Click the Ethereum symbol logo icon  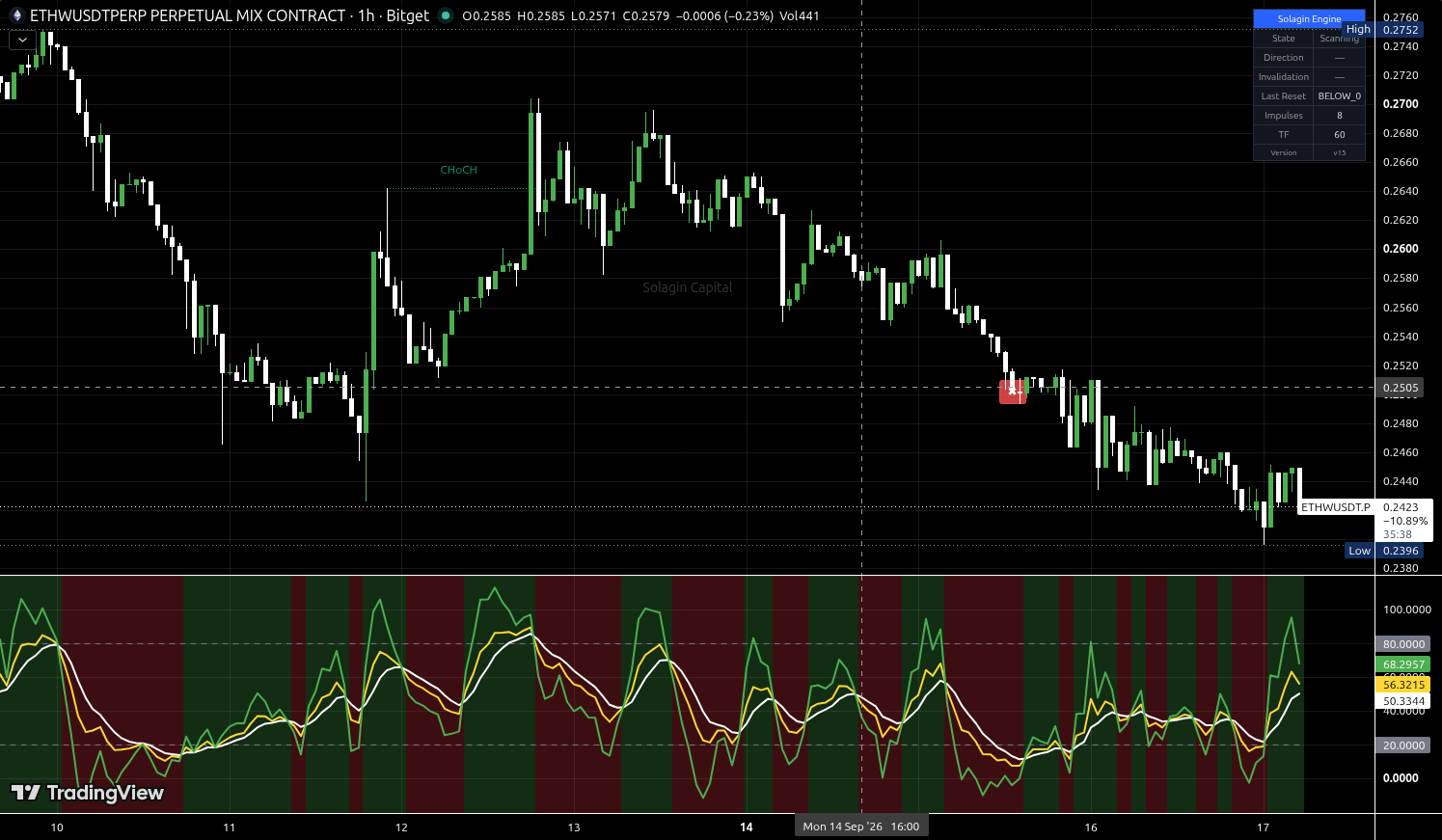tap(15, 15)
